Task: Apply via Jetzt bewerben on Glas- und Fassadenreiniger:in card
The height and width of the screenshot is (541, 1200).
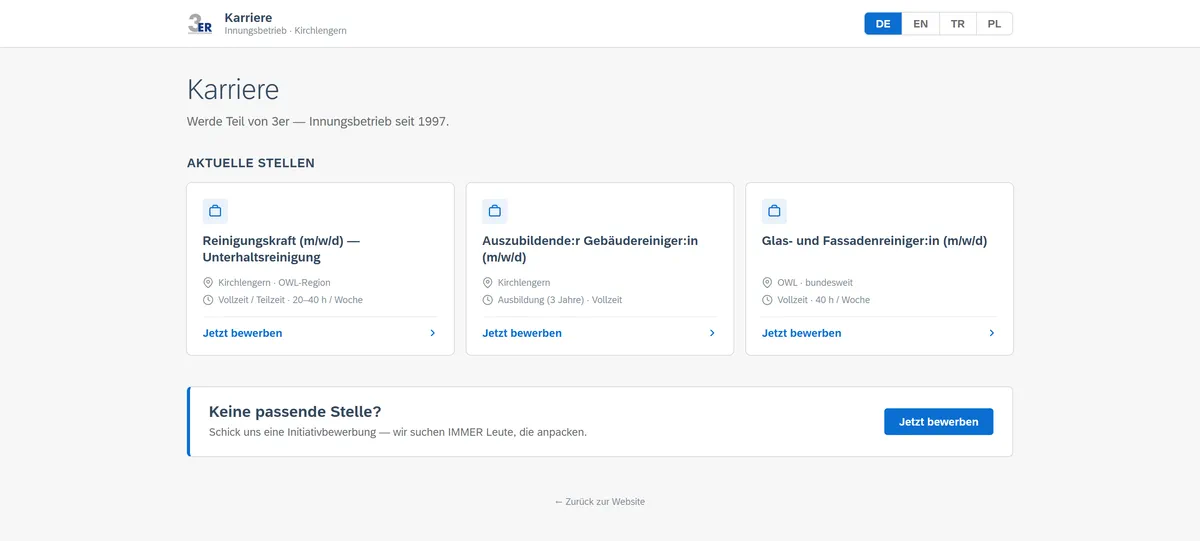Action: point(801,333)
